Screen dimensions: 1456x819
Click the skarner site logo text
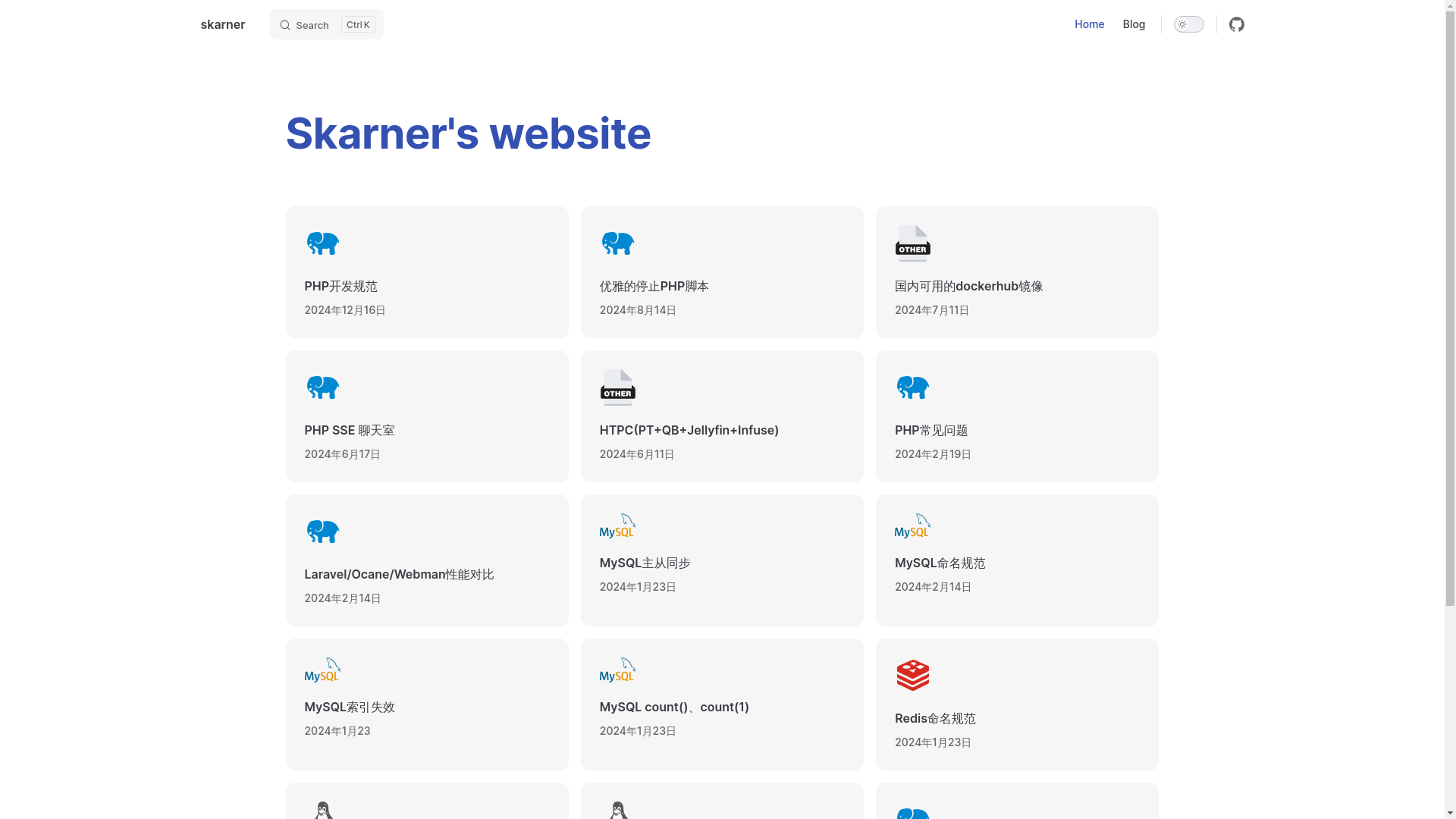click(223, 24)
